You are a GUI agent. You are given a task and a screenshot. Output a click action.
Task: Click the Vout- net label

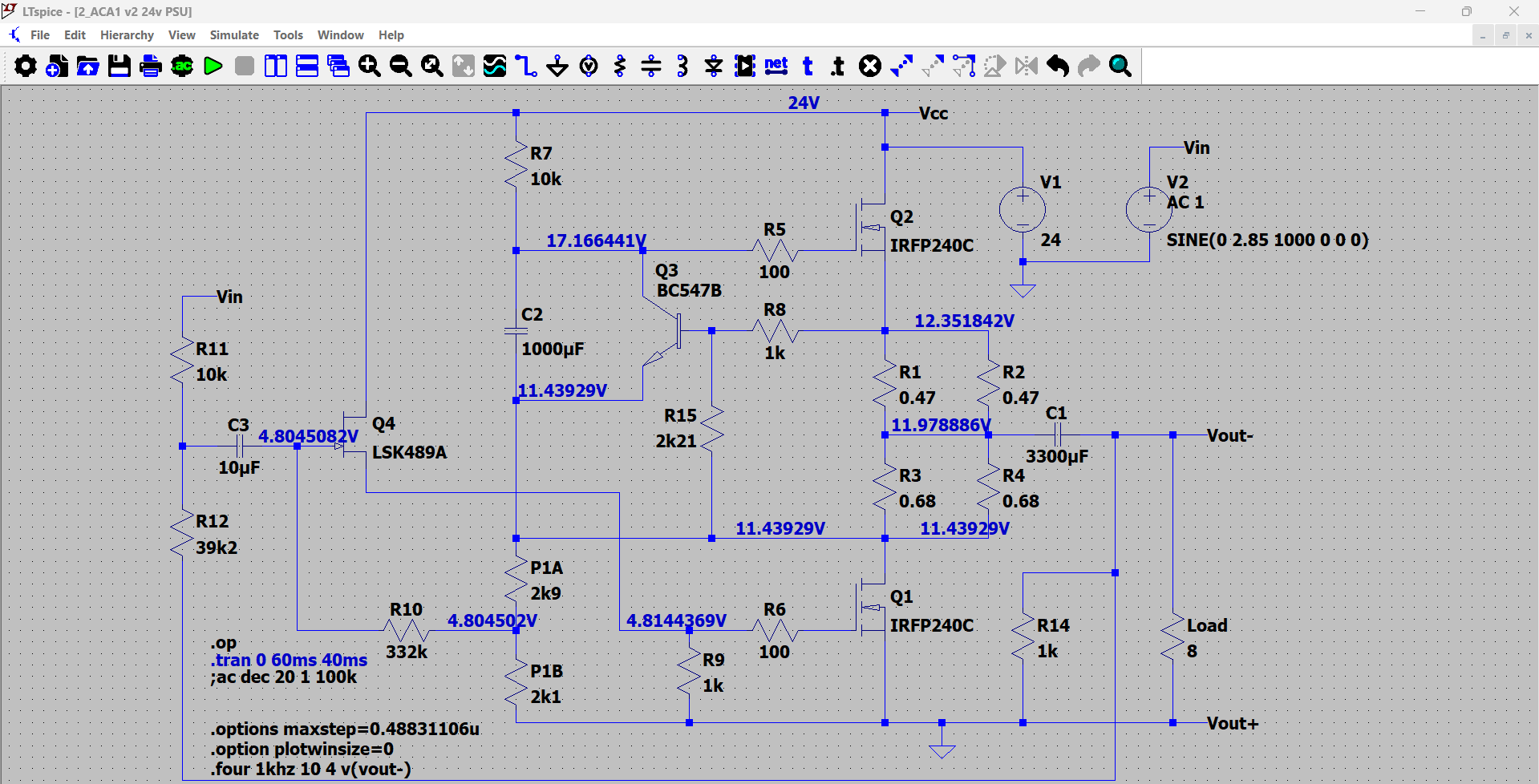(x=1229, y=435)
